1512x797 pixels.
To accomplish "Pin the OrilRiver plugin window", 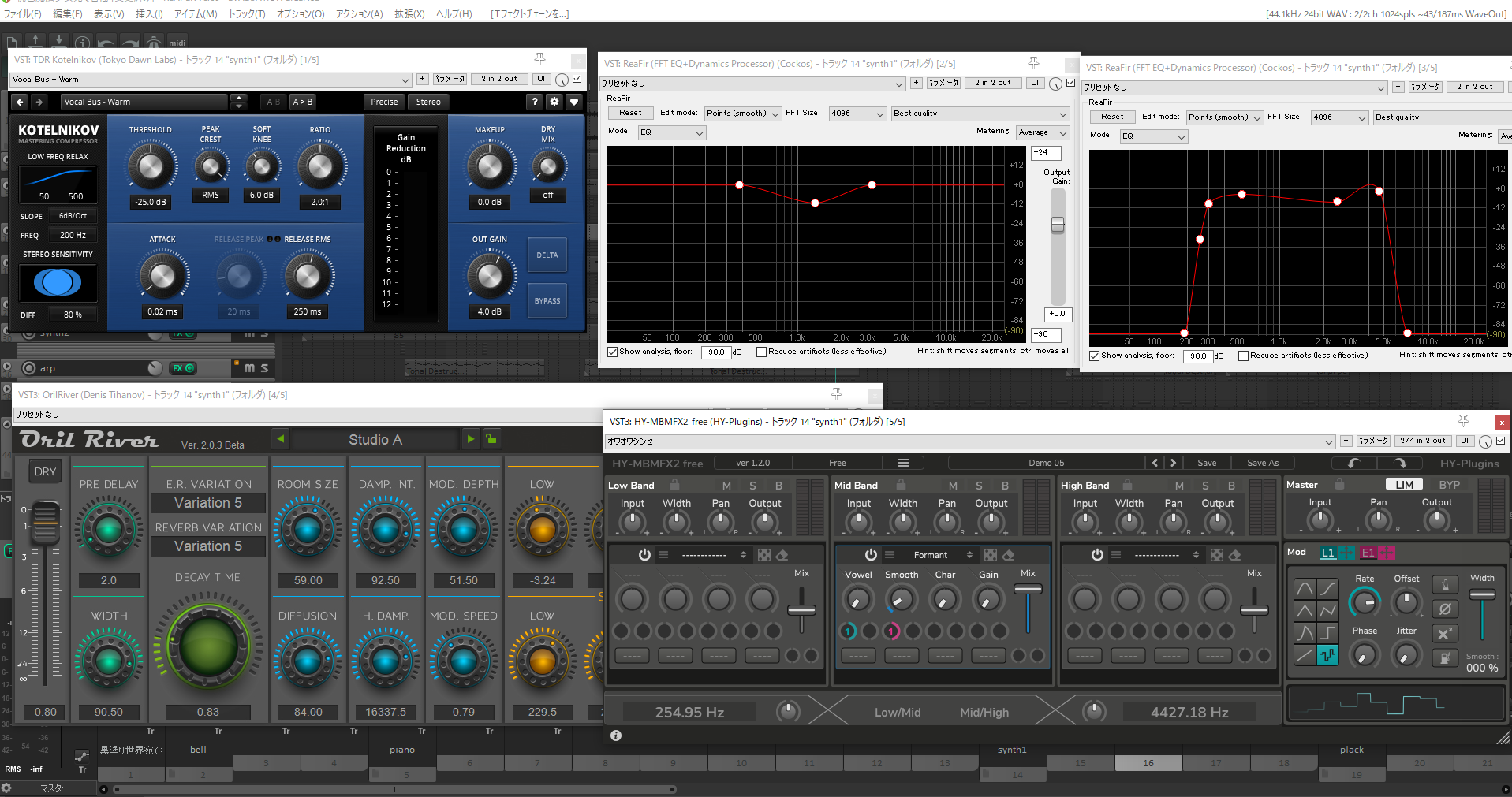I will 836,394.
